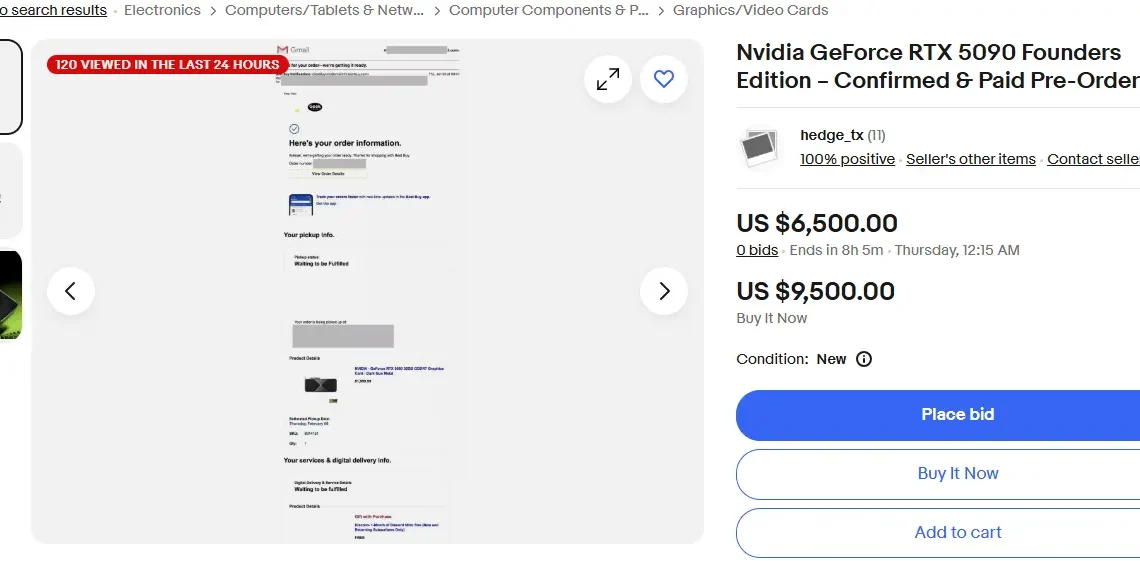Open the image in full-screen expand view
Image resolution: width=1140 pixels, height=561 pixels.
[x=608, y=79]
